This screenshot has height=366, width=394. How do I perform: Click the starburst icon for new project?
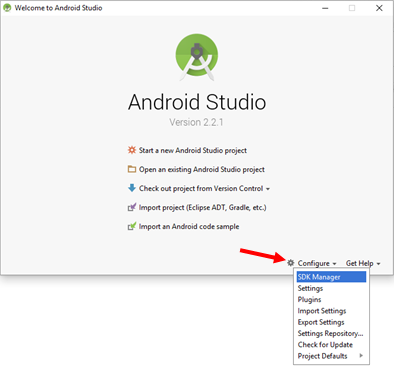pyautogui.click(x=132, y=150)
